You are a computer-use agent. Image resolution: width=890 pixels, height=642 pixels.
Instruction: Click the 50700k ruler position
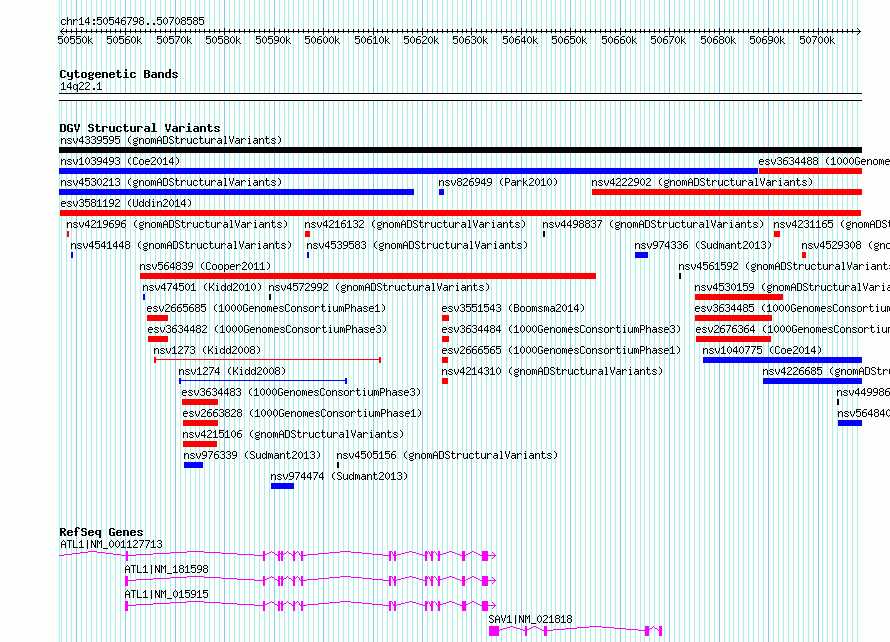817,40
